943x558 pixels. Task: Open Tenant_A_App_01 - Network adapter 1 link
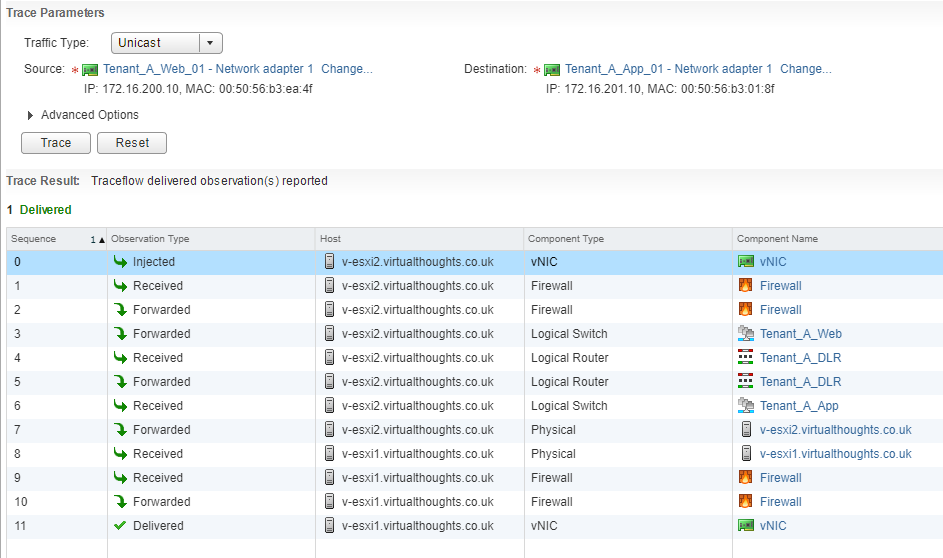[668, 69]
